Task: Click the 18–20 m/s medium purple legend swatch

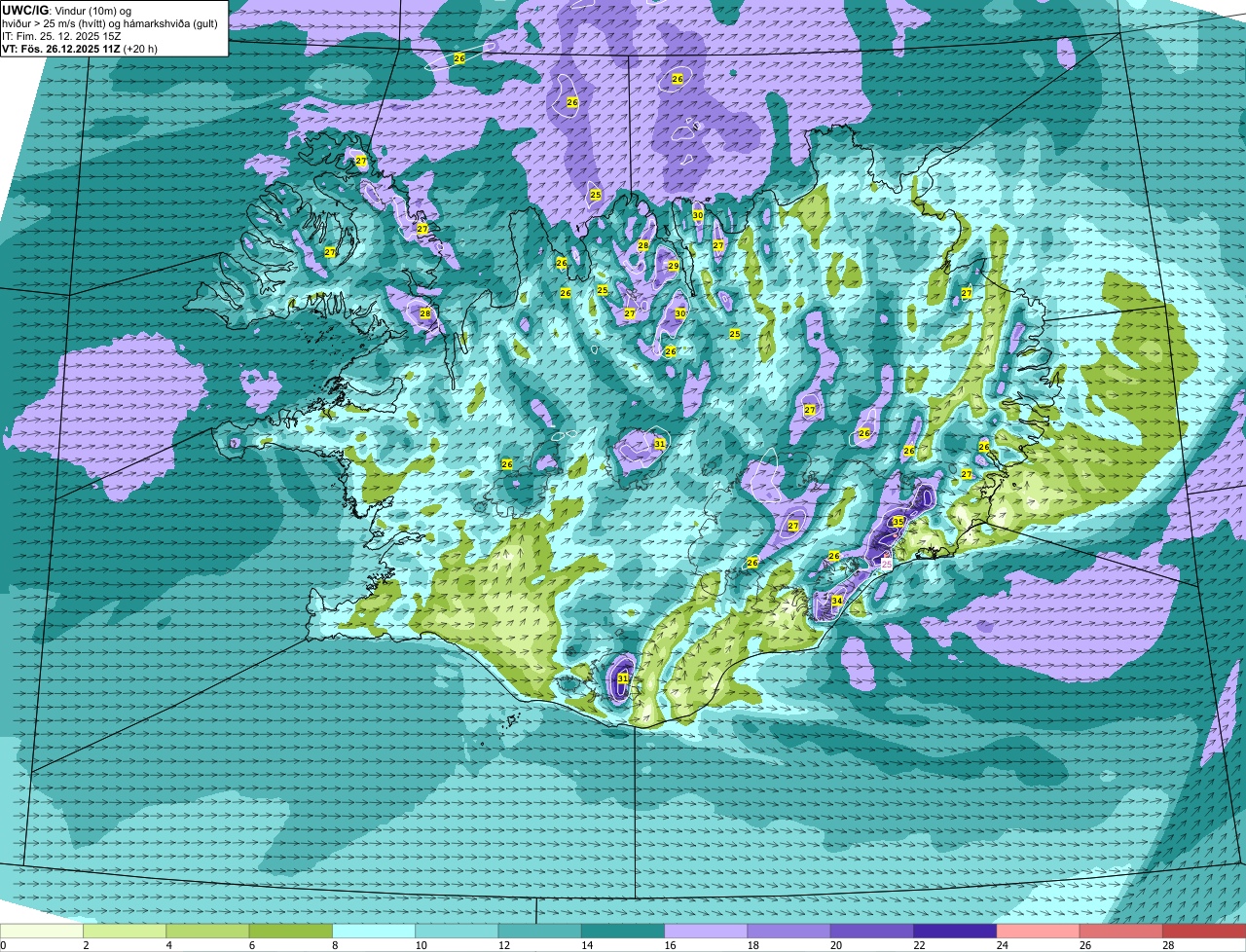Action: [x=789, y=932]
